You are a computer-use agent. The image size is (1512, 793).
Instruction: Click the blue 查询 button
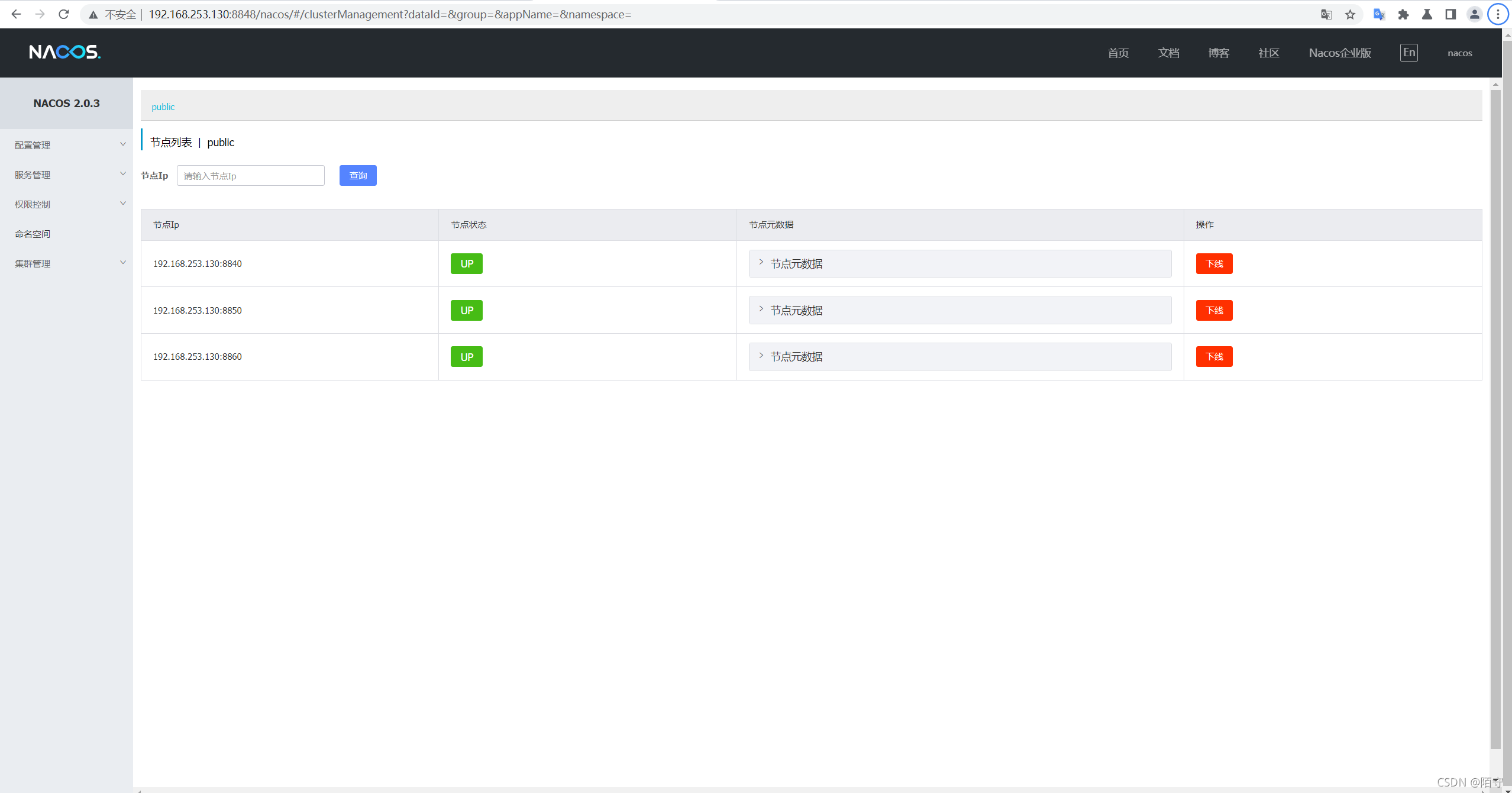point(358,175)
